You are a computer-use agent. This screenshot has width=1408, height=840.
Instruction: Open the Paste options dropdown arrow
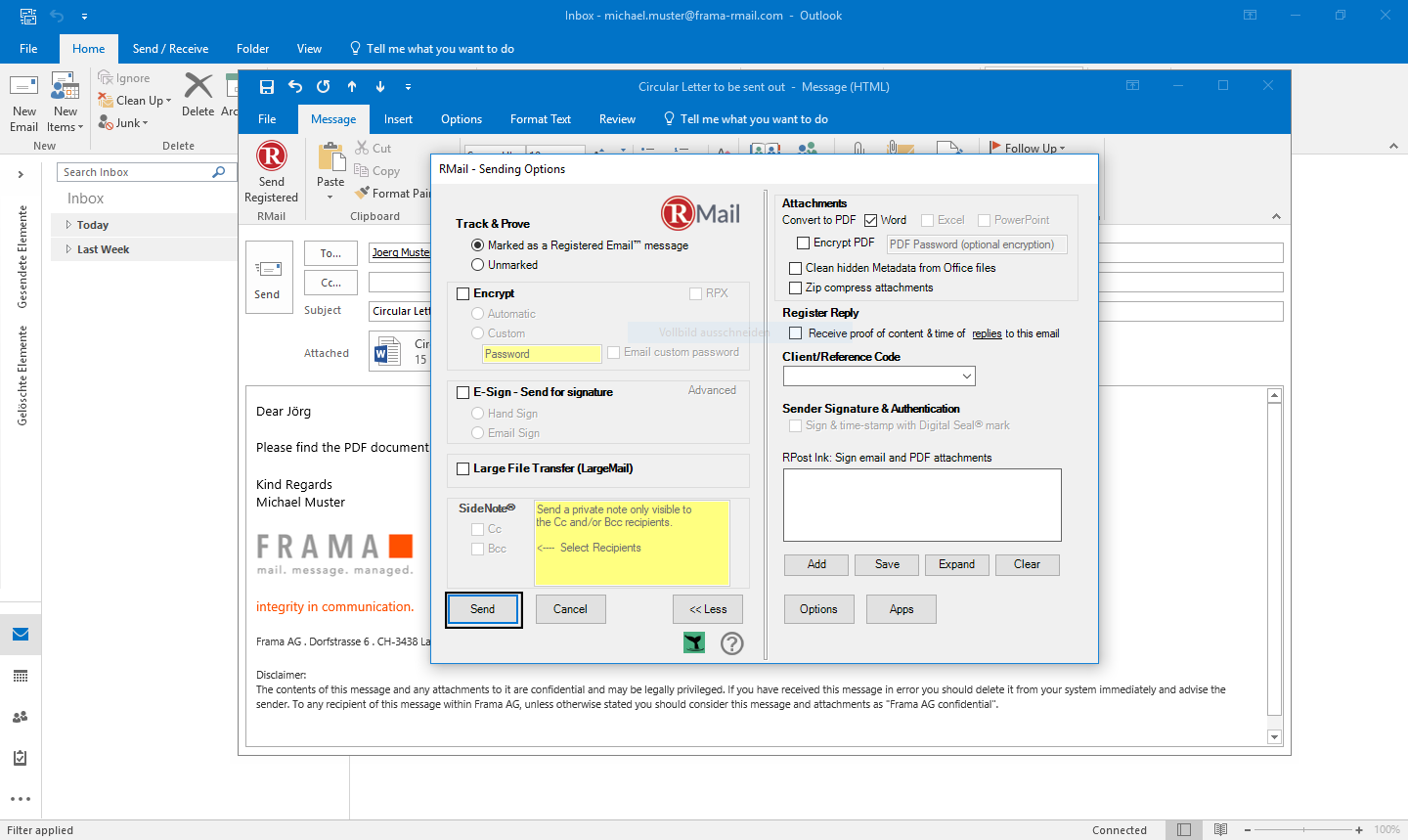coord(330,198)
